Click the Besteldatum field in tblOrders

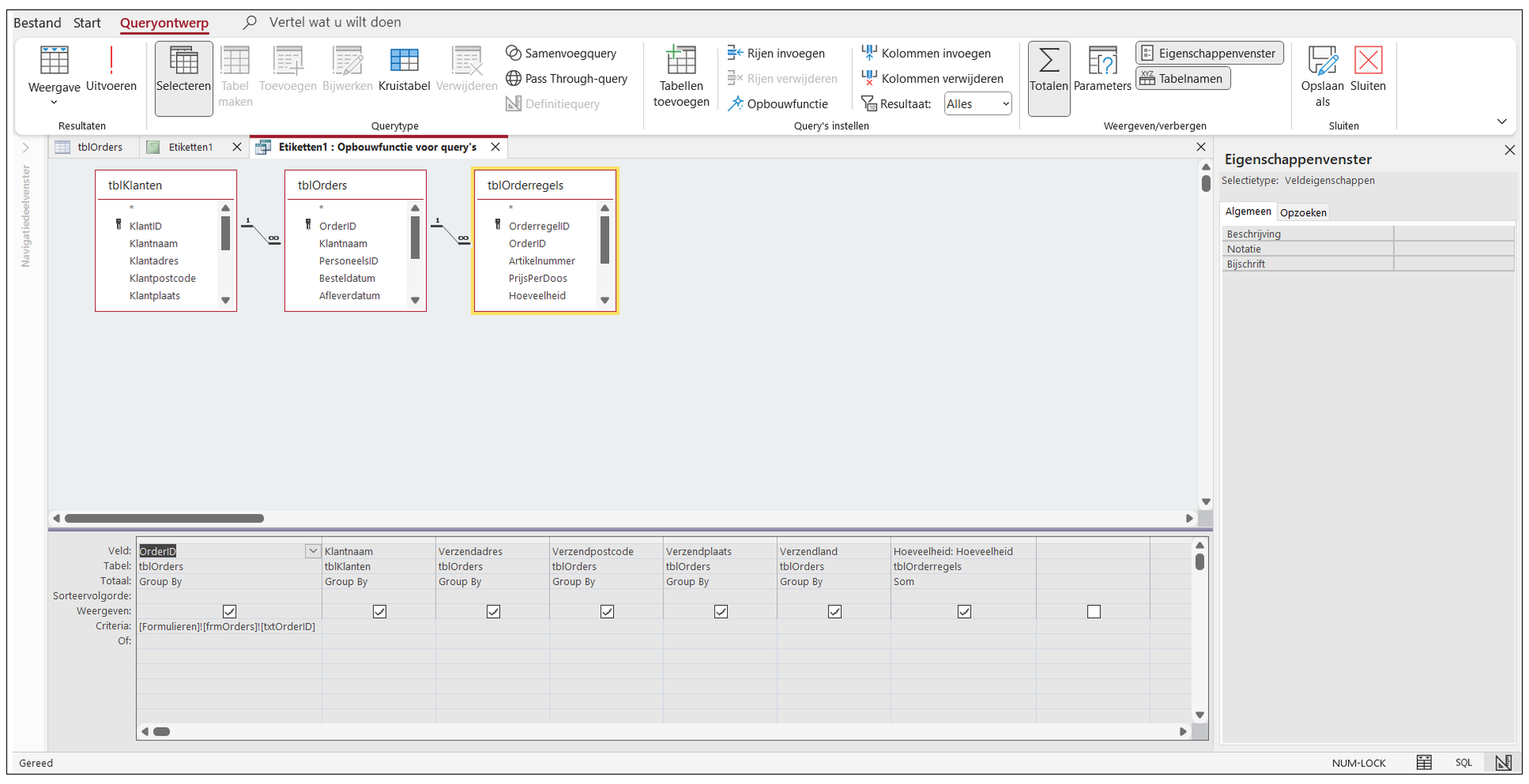click(x=347, y=279)
